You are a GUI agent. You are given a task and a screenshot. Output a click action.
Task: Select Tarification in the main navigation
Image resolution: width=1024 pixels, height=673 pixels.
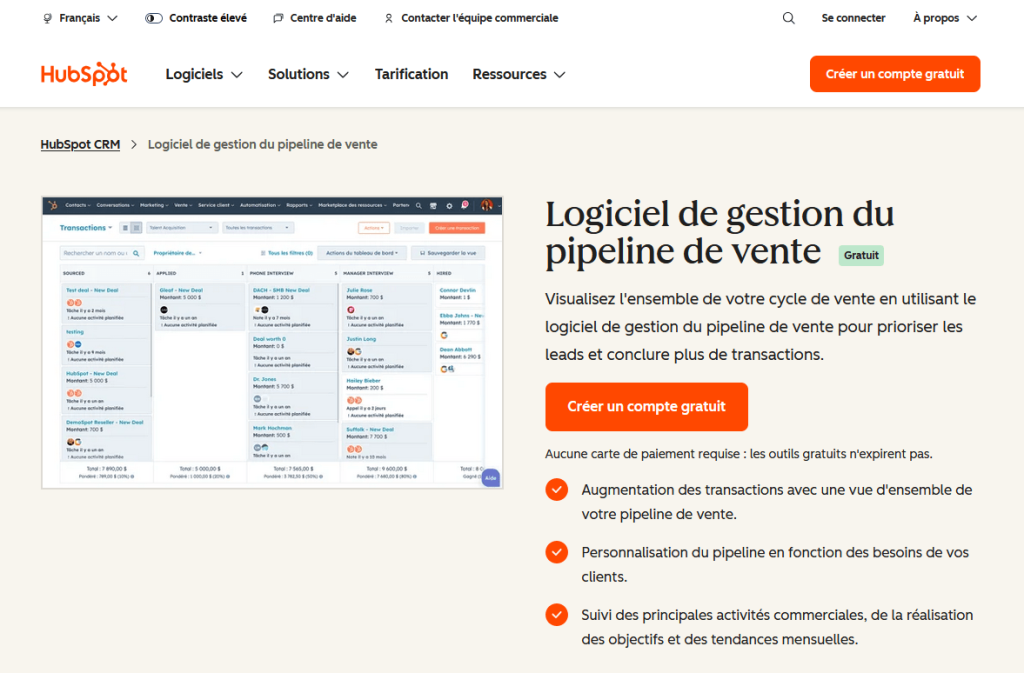pyautogui.click(x=411, y=73)
